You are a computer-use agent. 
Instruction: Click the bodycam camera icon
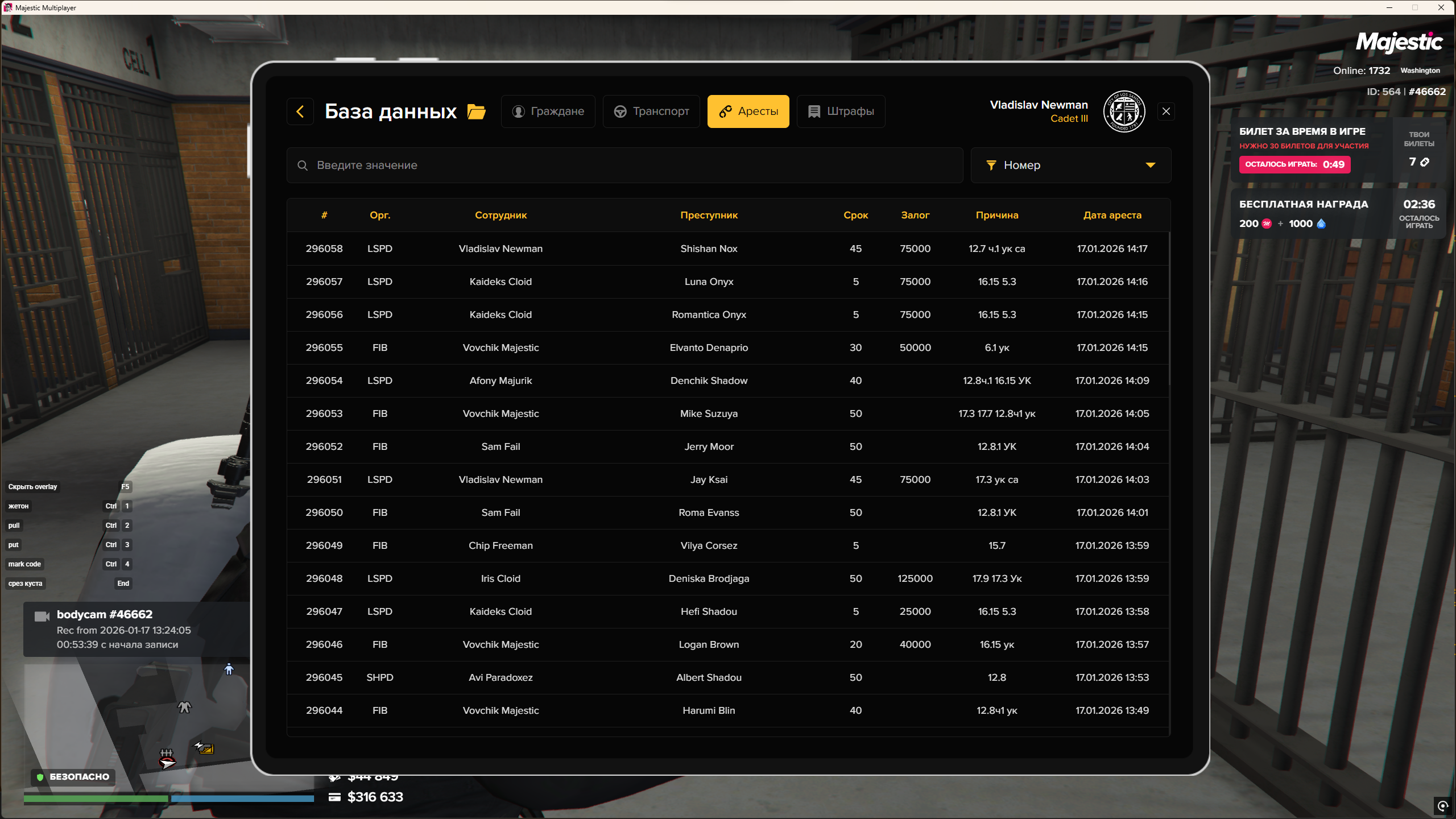point(42,617)
